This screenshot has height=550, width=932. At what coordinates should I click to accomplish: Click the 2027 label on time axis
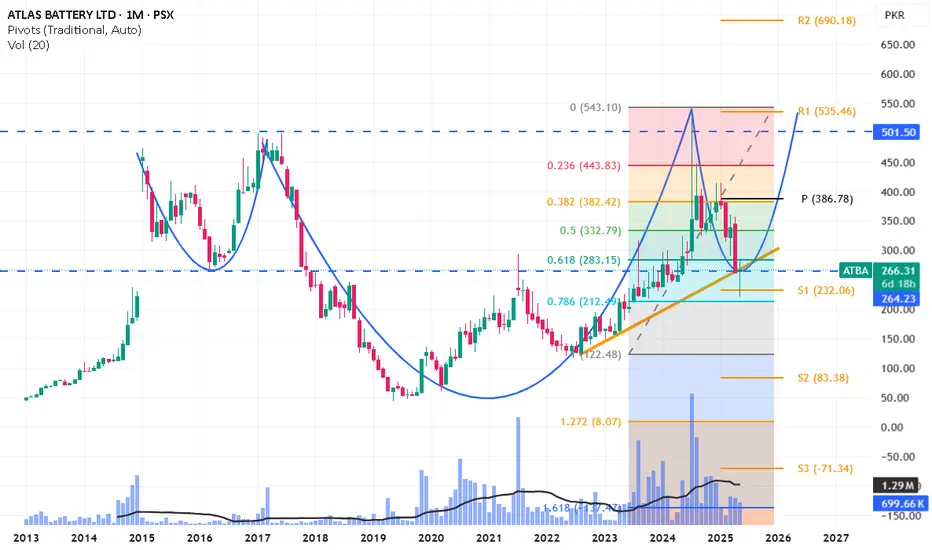coord(836,538)
